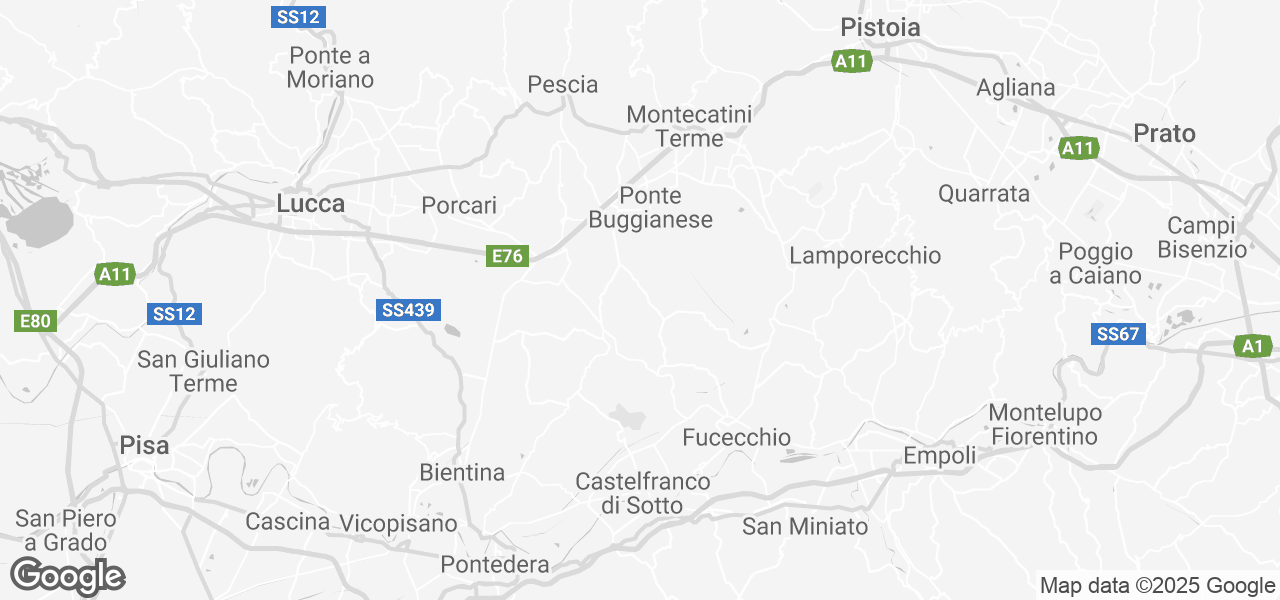Screen dimensions: 1280x600
Task: Select the Lucca city label
Action: coord(311,204)
